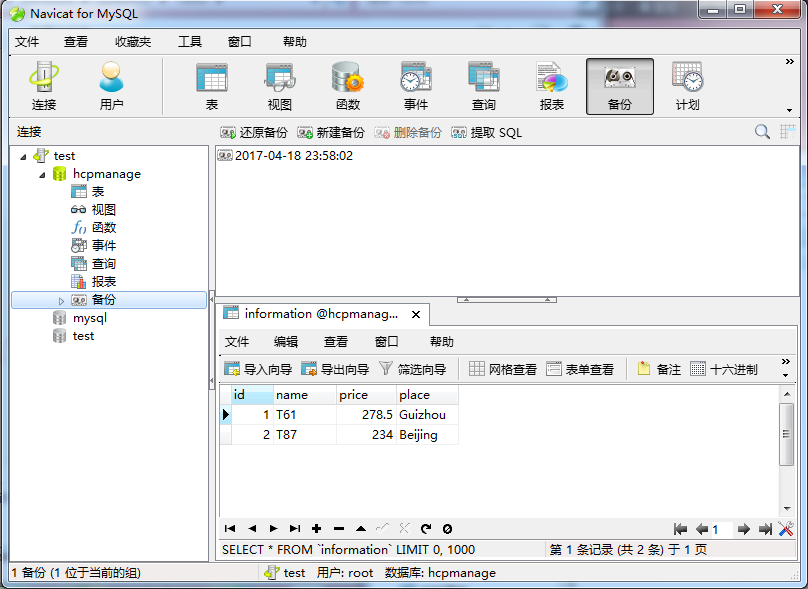The image size is (808, 589).
Task: Collapse the test connection tree node
Action: coord(23,156)
